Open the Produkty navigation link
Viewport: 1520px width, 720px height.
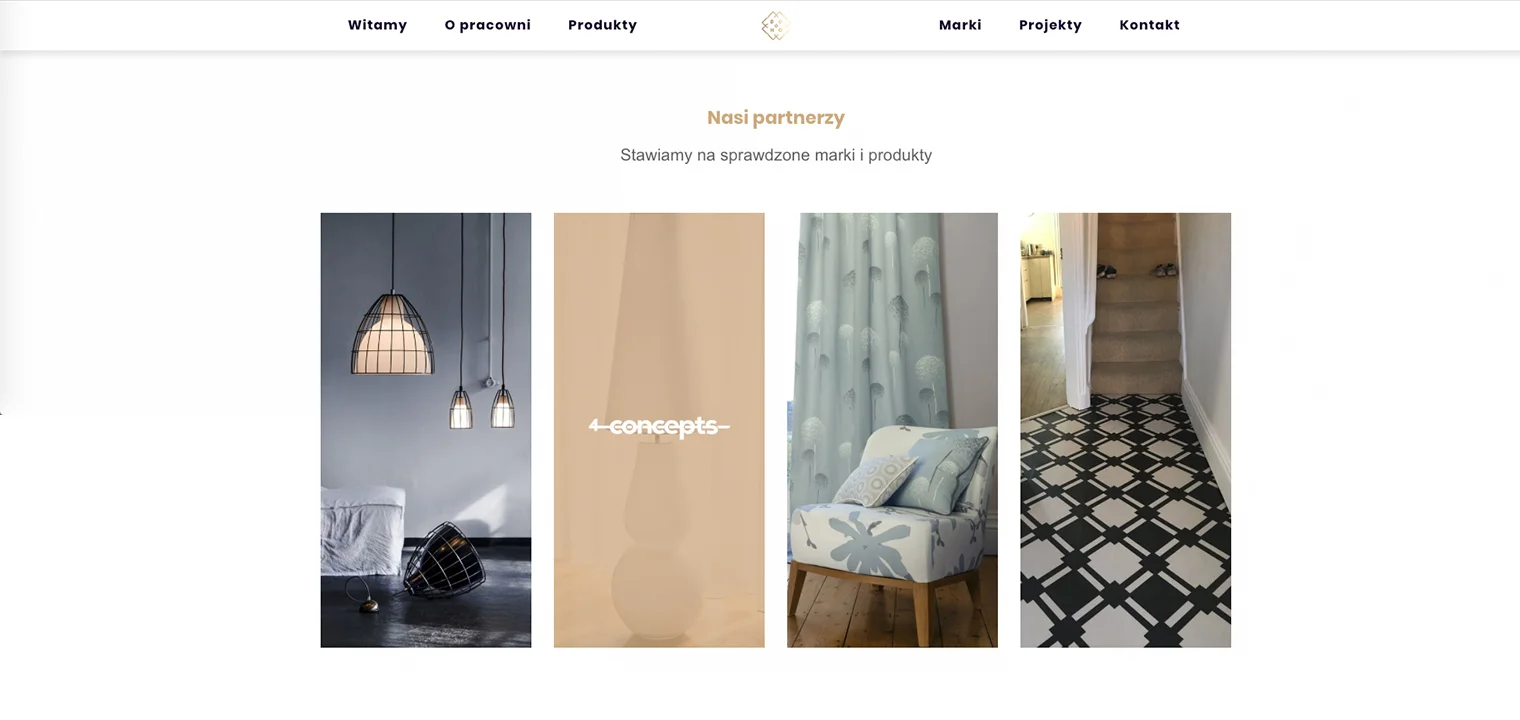pos(602,25)
